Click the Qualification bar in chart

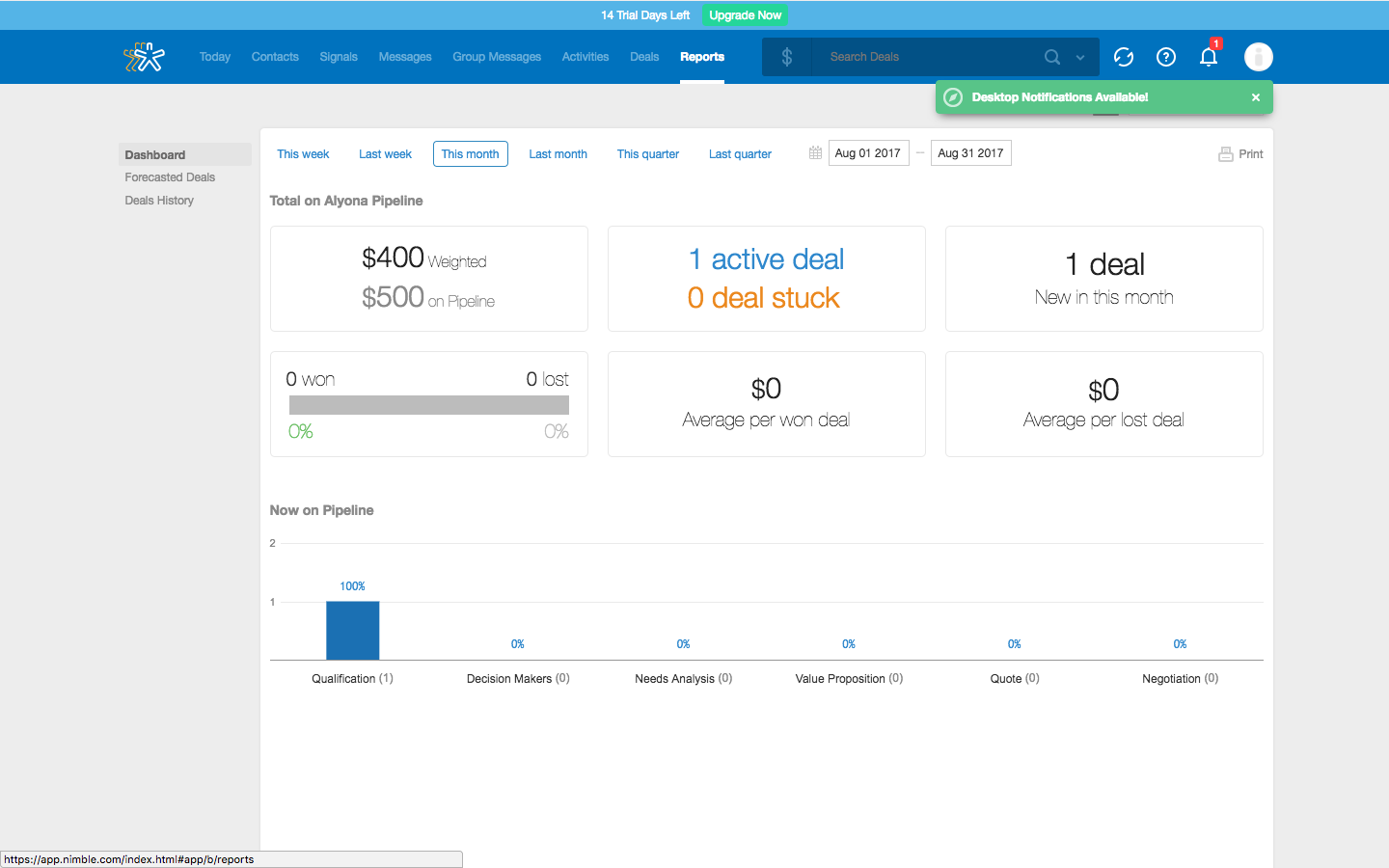click(352, 631)
